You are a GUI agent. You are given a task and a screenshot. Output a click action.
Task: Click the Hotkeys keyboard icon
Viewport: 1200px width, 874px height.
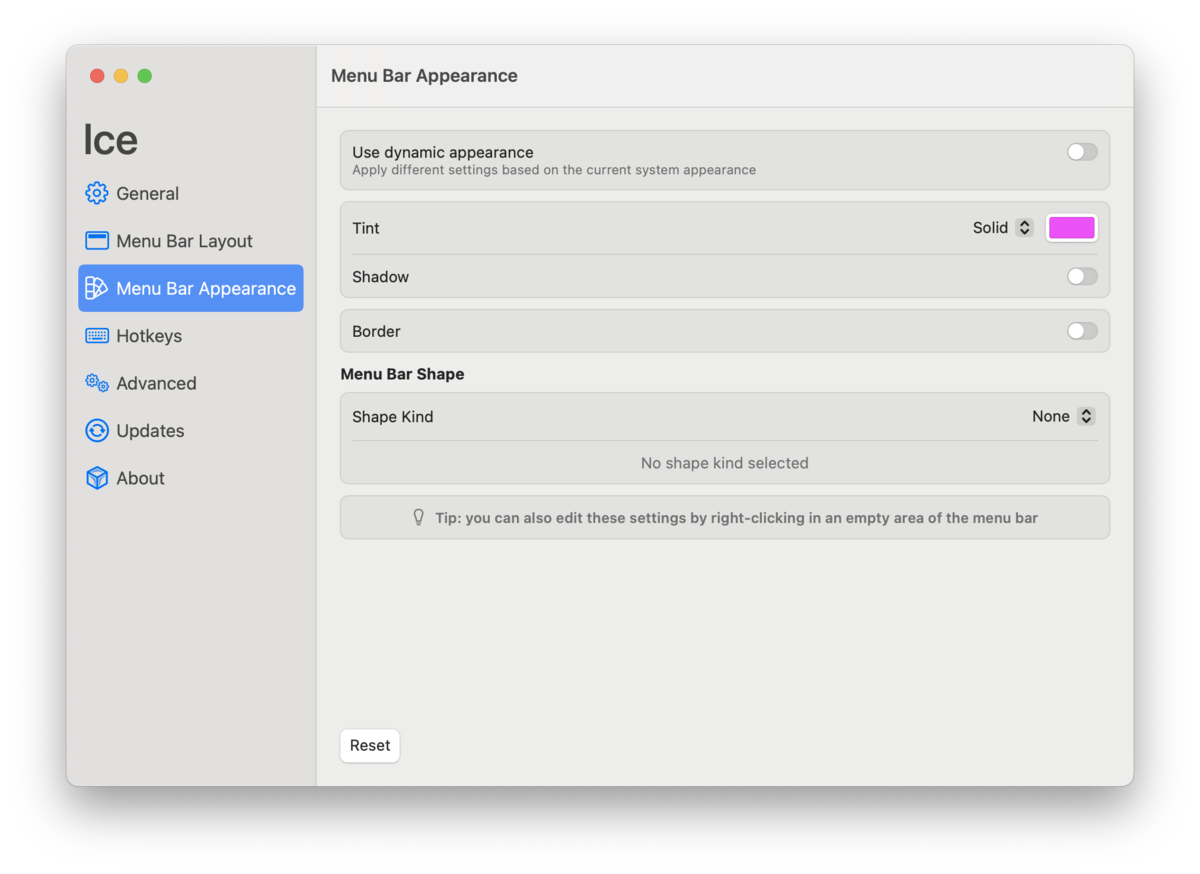tap(97, 336)
